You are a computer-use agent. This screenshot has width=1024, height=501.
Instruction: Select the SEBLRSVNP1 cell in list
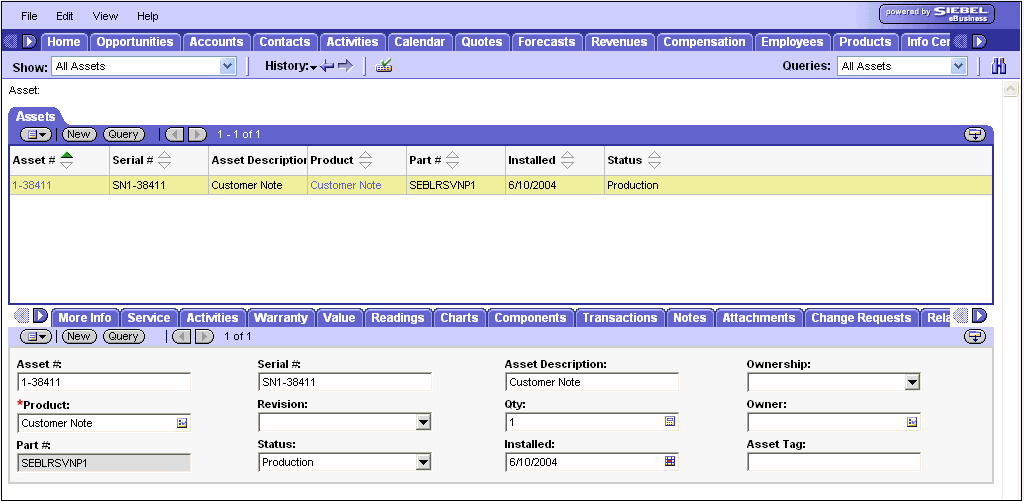click(456, 186)
